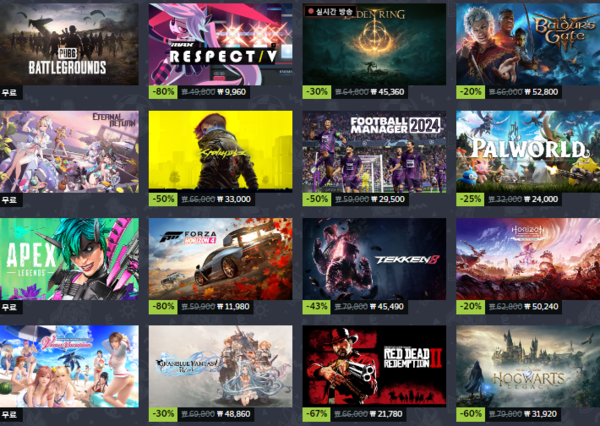Select the DJMAX Respect V game tile
This screenshot has width=600, height=426.
pyautogui.click(x=220, y=44)
